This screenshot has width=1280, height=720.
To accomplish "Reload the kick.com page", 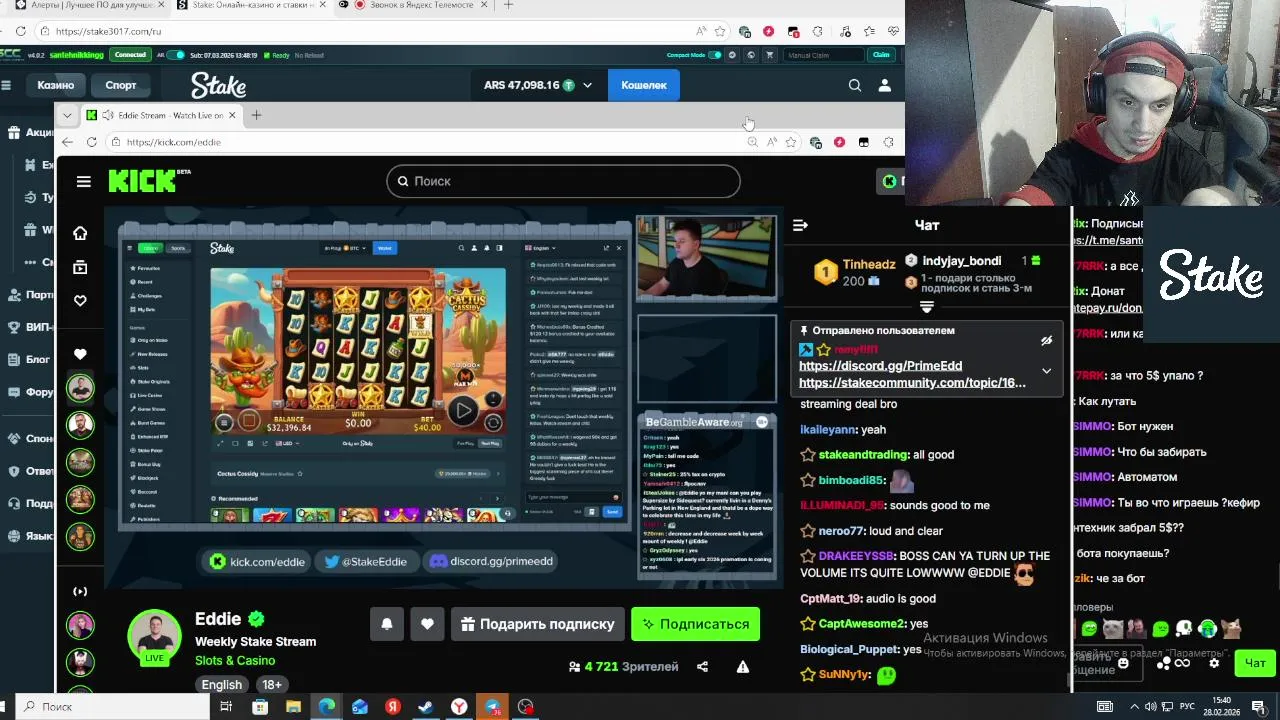I will click(x=91, y=142).
